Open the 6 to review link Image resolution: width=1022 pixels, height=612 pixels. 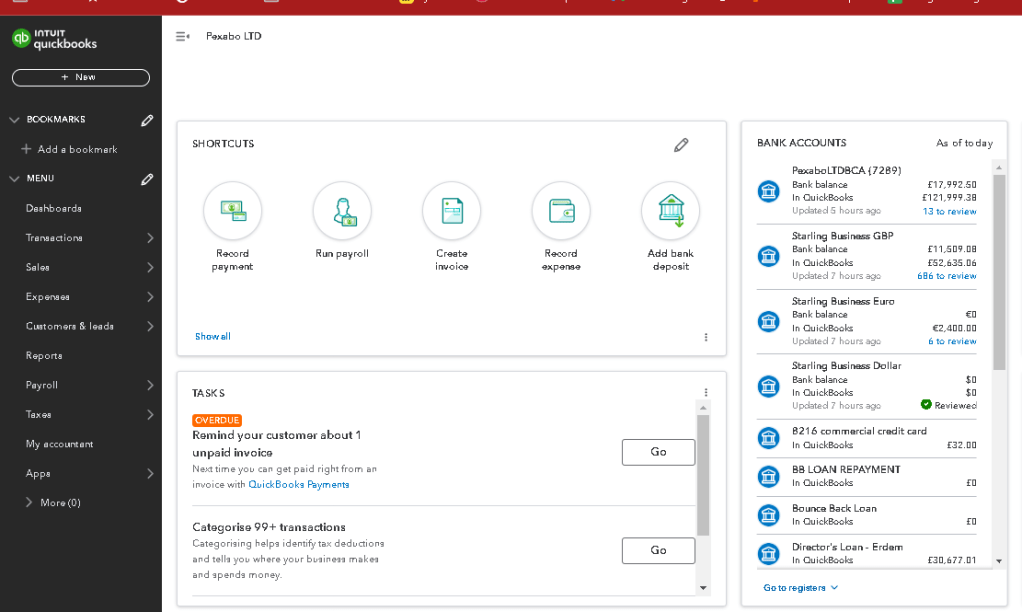point(952,341)
